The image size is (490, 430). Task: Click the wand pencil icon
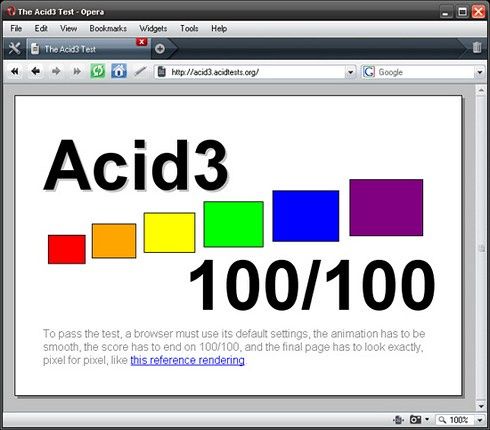[140, 71]
